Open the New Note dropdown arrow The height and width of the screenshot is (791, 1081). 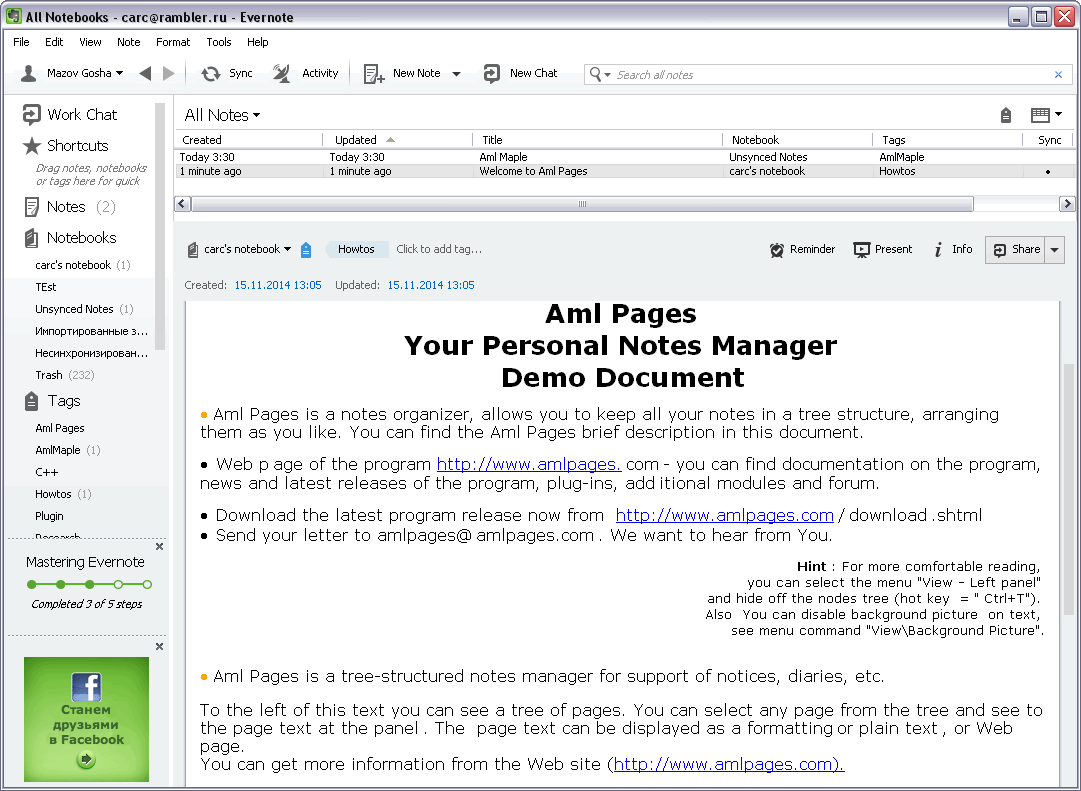[456, 74]
